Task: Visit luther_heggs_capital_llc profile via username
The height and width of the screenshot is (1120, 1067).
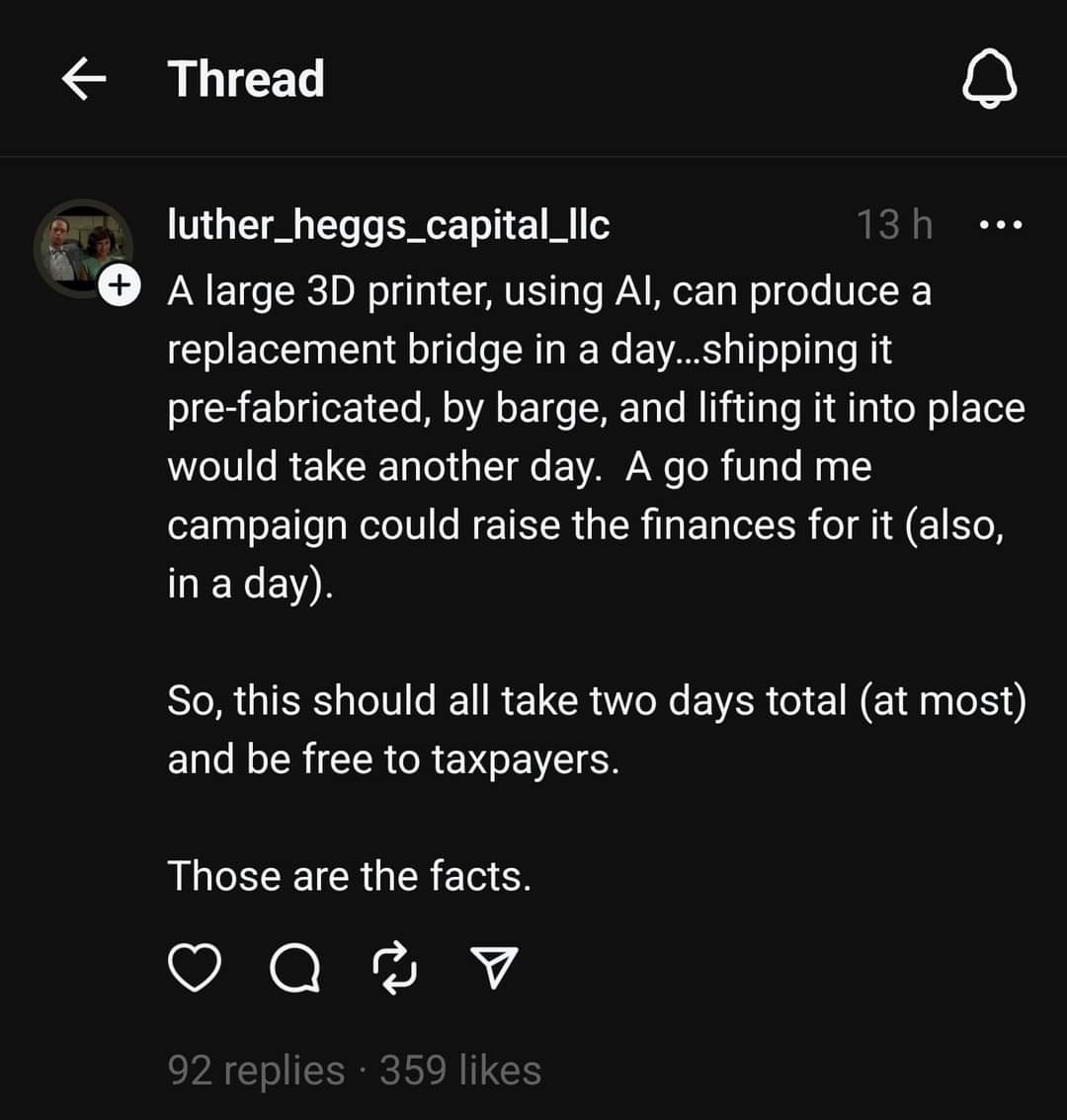Action: pos(388,225)
